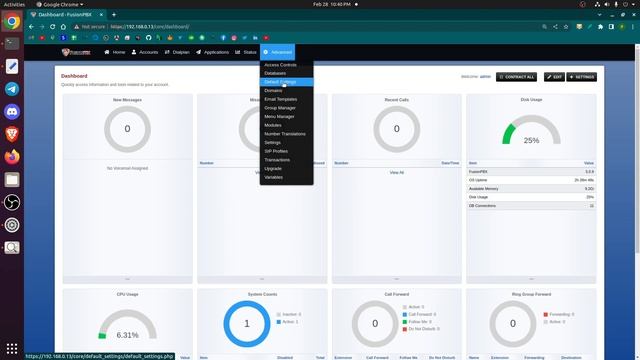Viewport: 640px width, 360px height.
Task: Open Telegram from the dock
Action: [x=12, y=89]
